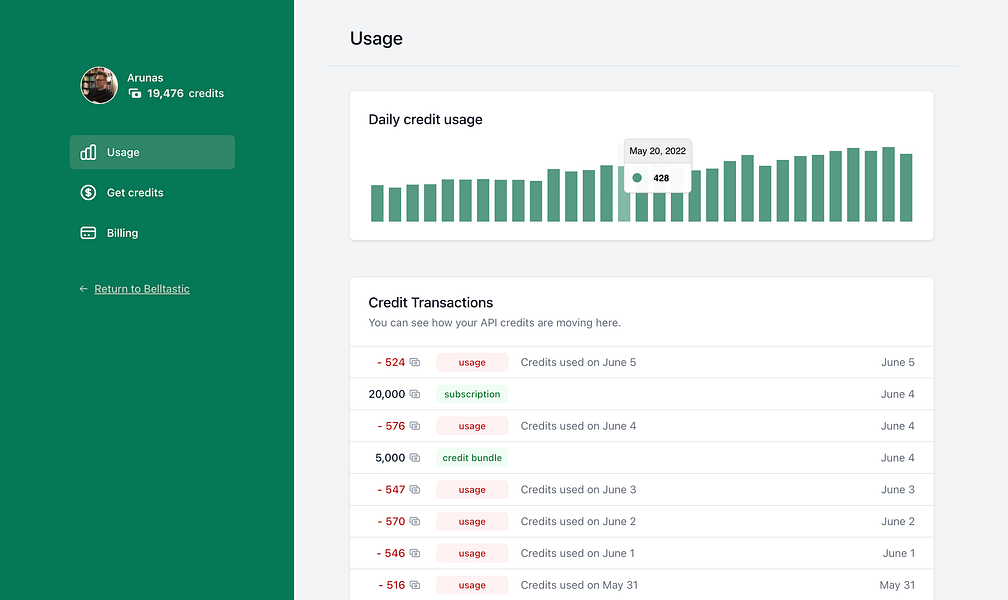Click the green dot in chart tooltip

coord(637,177)
